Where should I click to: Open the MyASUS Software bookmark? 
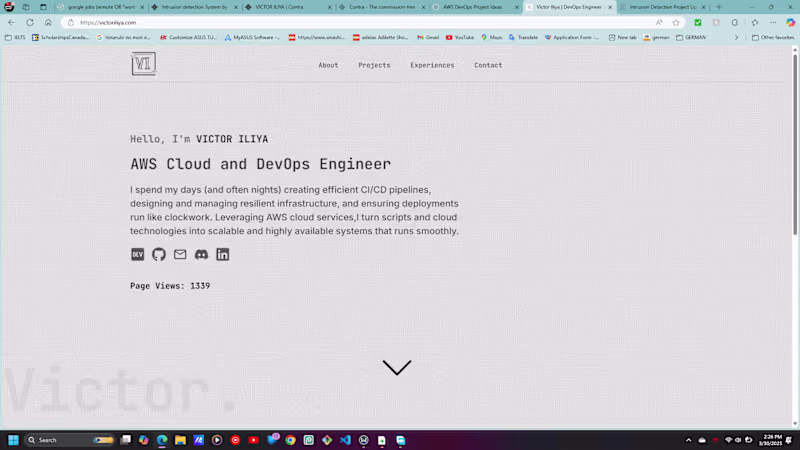click(x=253, y=37)
